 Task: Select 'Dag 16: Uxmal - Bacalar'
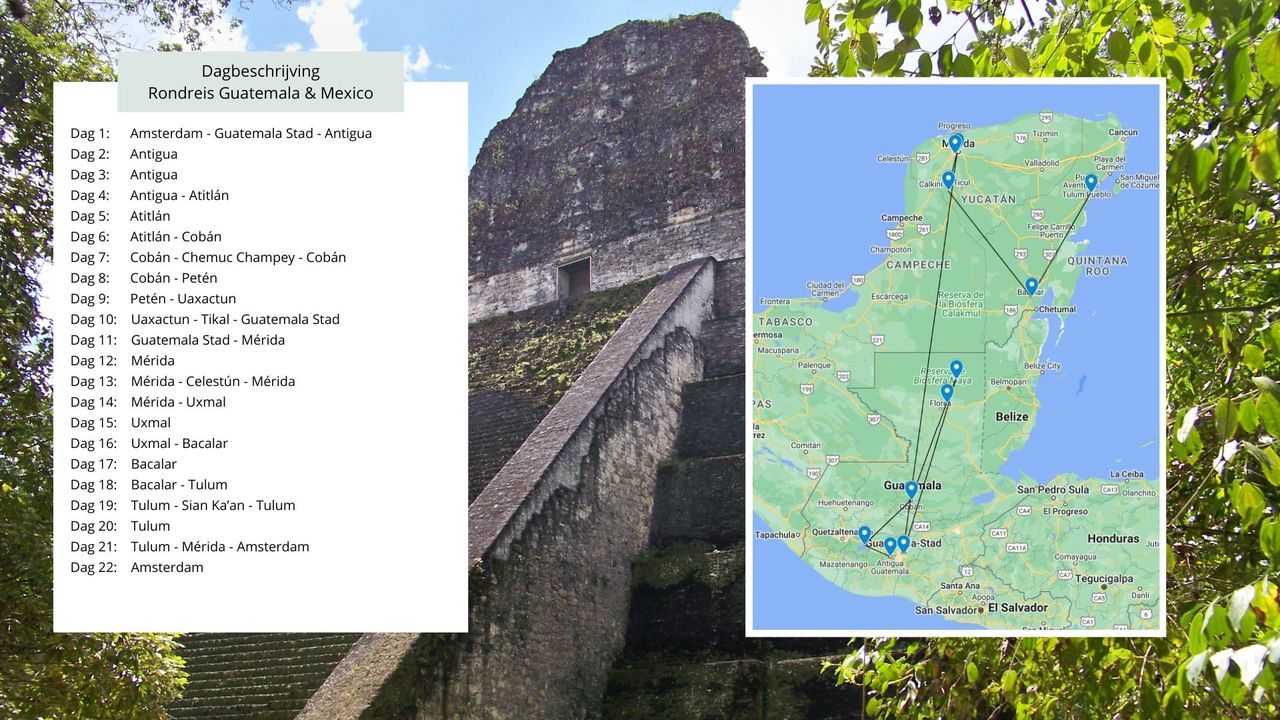click(x=149, y=443)
